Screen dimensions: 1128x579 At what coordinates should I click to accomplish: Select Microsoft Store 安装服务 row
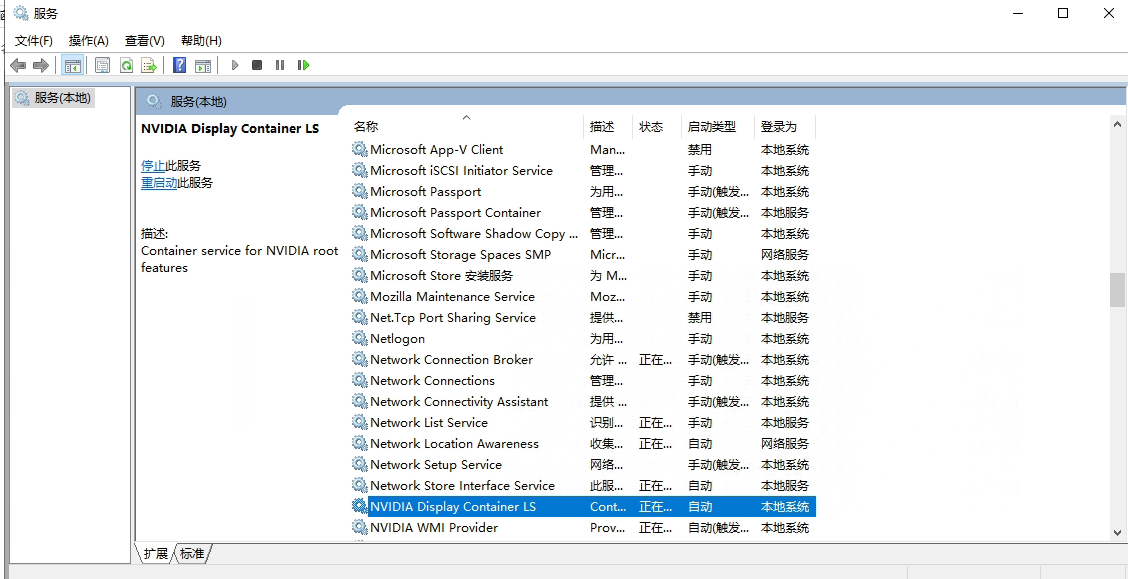(583, 275)
